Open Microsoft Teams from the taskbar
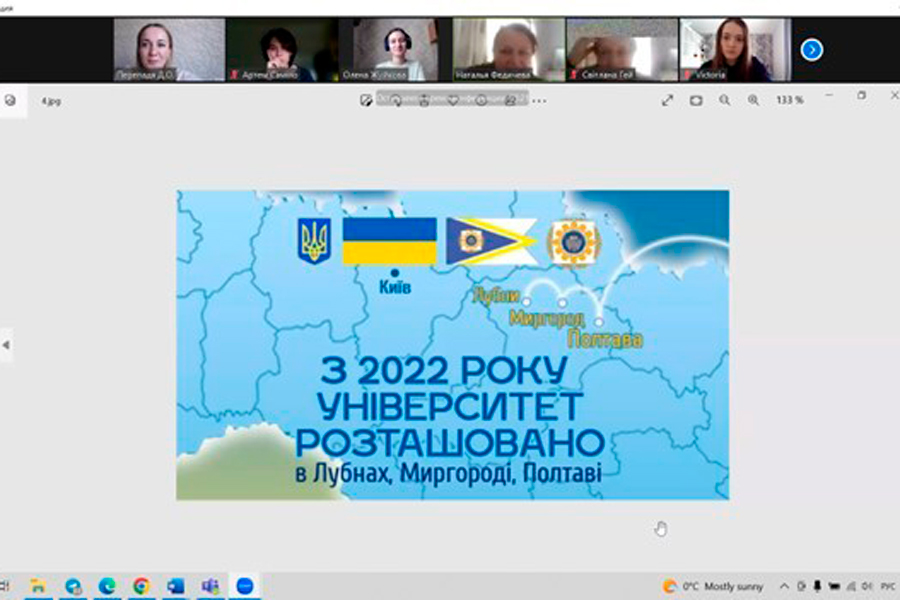Viewport: 900px width, 600px height. [x=210, y=586]
